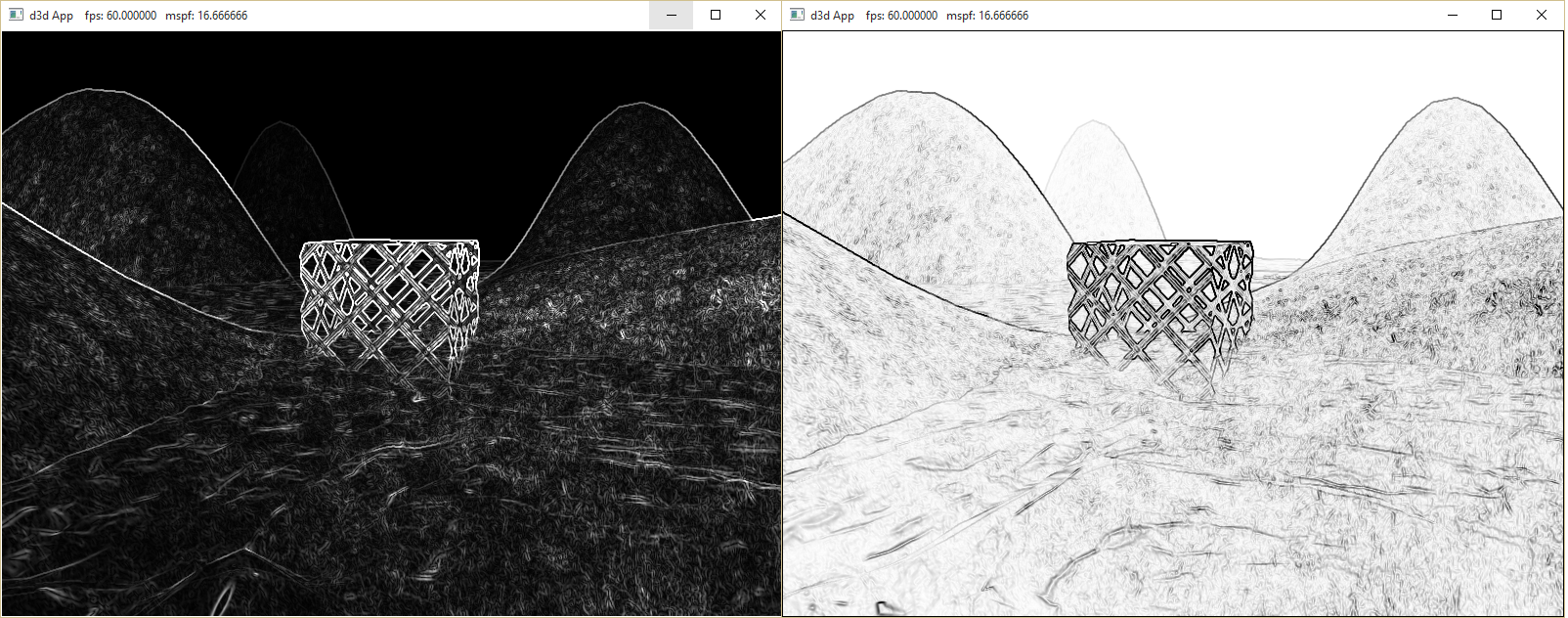This screenshot has height=618, width=1568.
Task: Close the left black-background d3d App window
Action: (761, 15)
